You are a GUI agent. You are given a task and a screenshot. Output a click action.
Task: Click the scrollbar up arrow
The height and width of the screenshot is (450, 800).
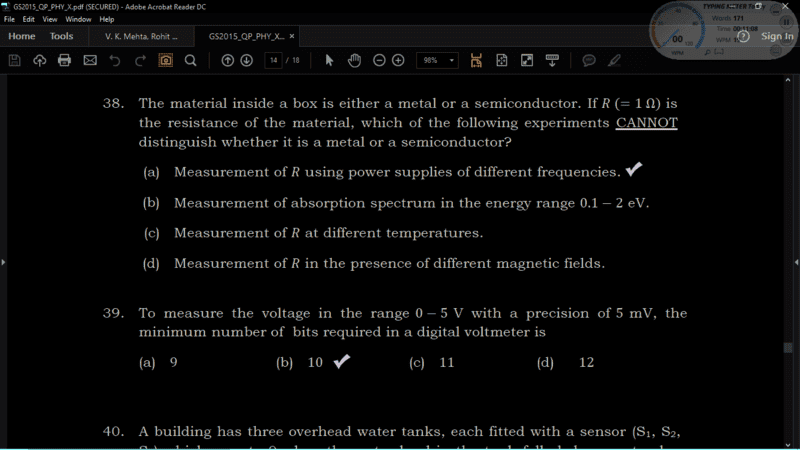pyautogui.click(x=788, y=80)
